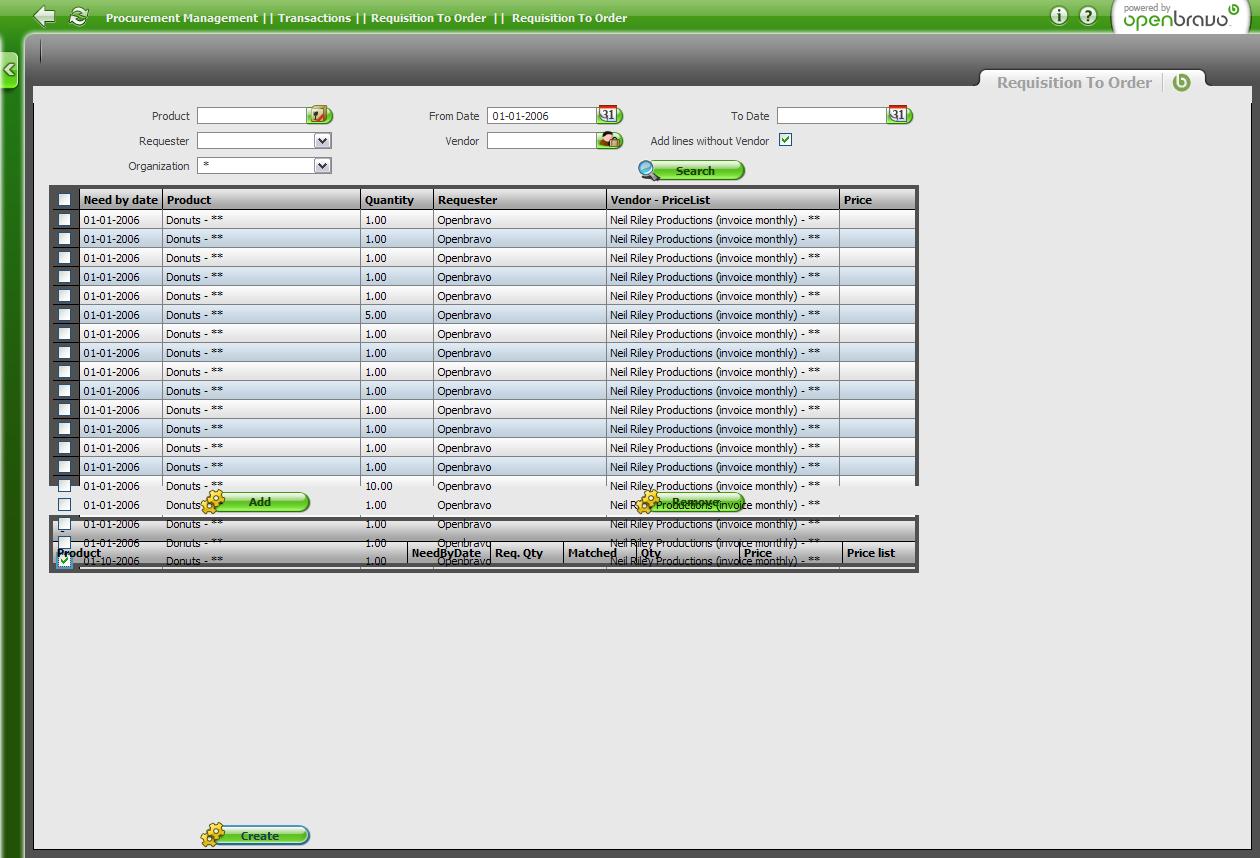The width and height of the screenshot is (1260, 858).
Task: Click the Openbravo icon beside tab title
Action: click(1182, 83)
